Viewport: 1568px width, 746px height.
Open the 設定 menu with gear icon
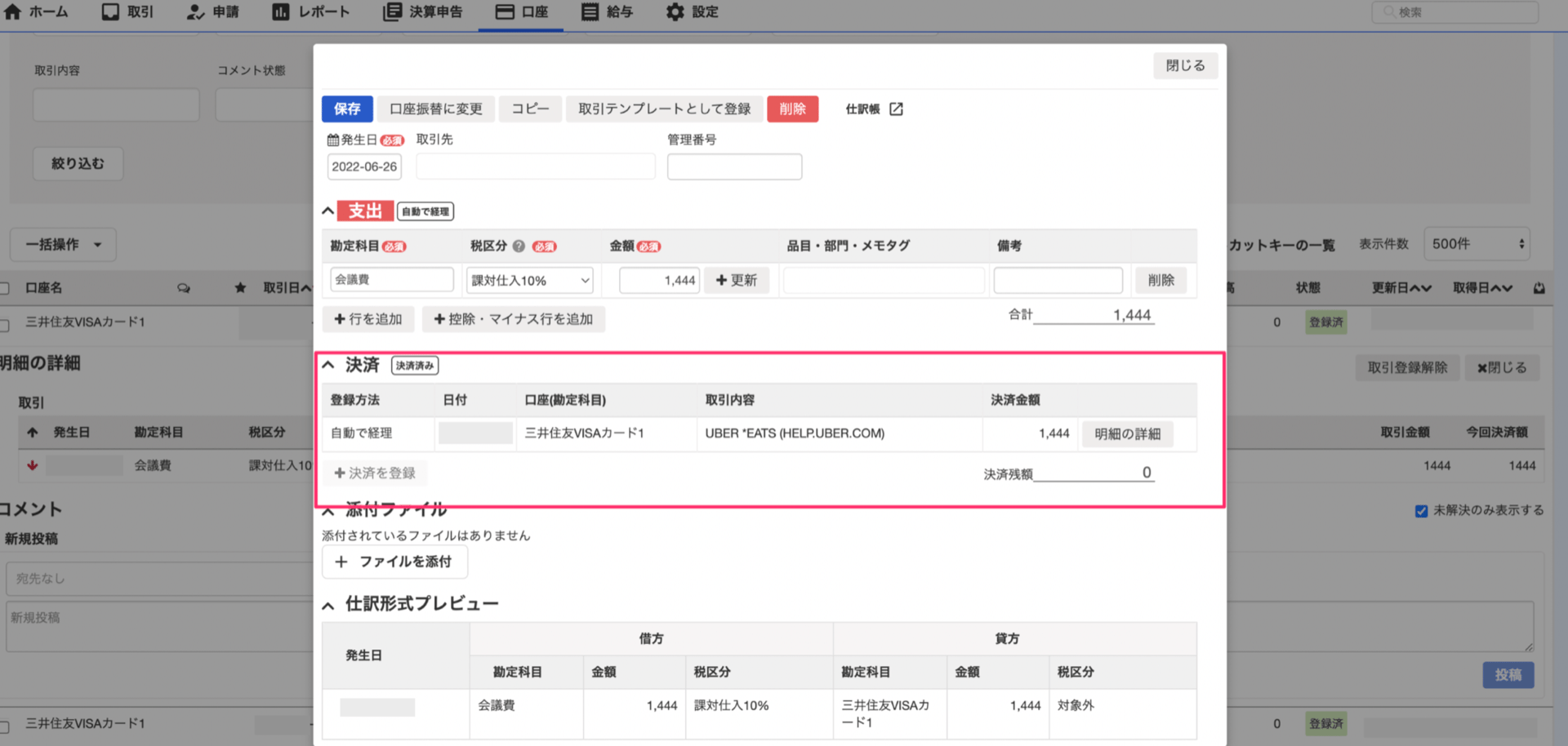pyautogui.click(x=693, y=12)
